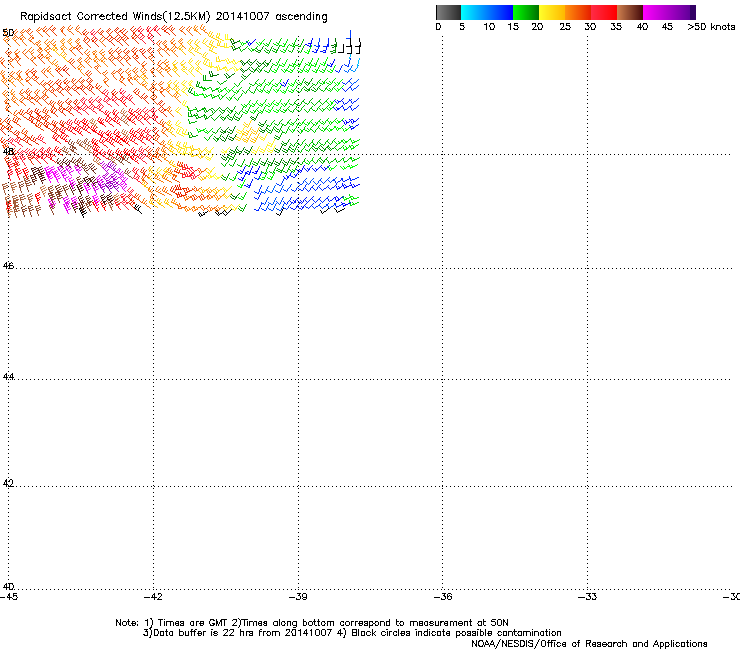The height and width of the screenshot is (650, 740).
Task: Click the red 30-35 knots color band
Action: pyautogui.click(x=604, y=12)
